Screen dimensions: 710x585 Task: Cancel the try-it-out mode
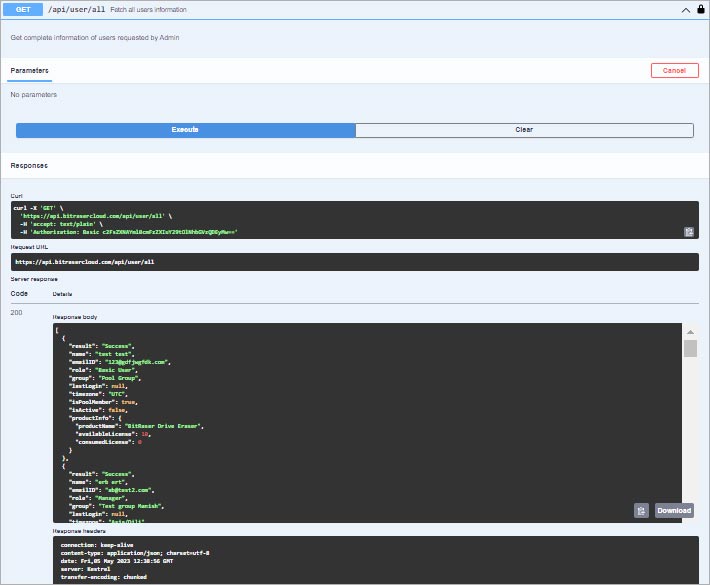pyautogui.click(x=674, y=71)
